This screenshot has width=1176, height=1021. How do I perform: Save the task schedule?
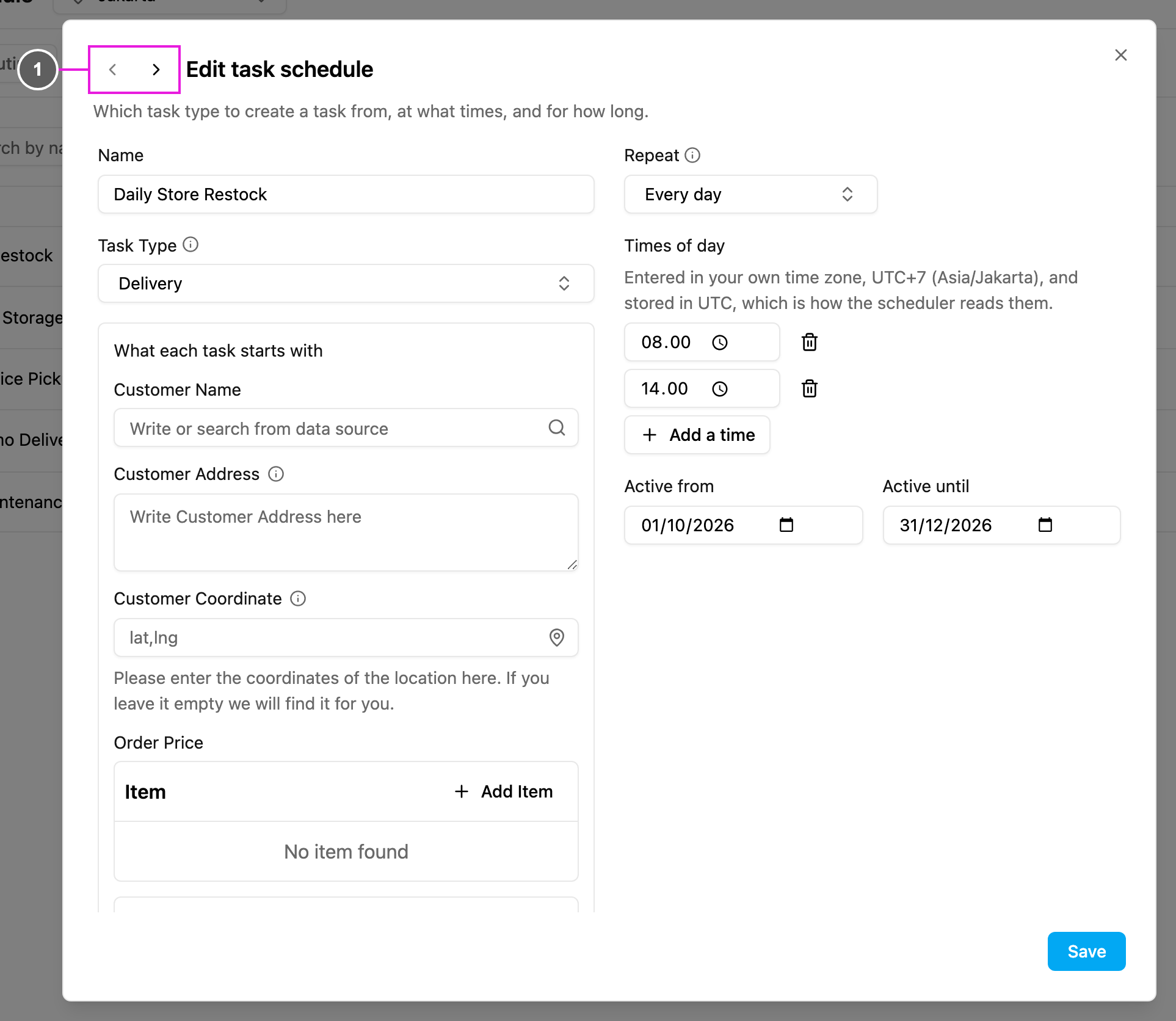click(1087, 951)
